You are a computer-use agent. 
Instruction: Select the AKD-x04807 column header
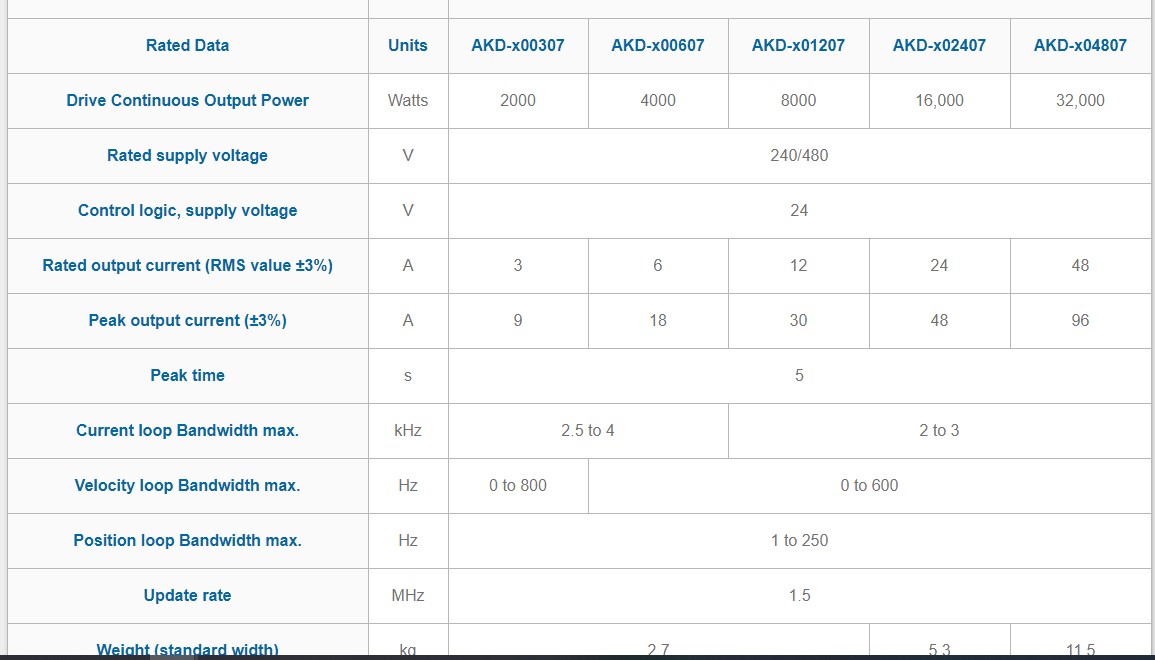pyautogui.click(x=1080, y=46)
